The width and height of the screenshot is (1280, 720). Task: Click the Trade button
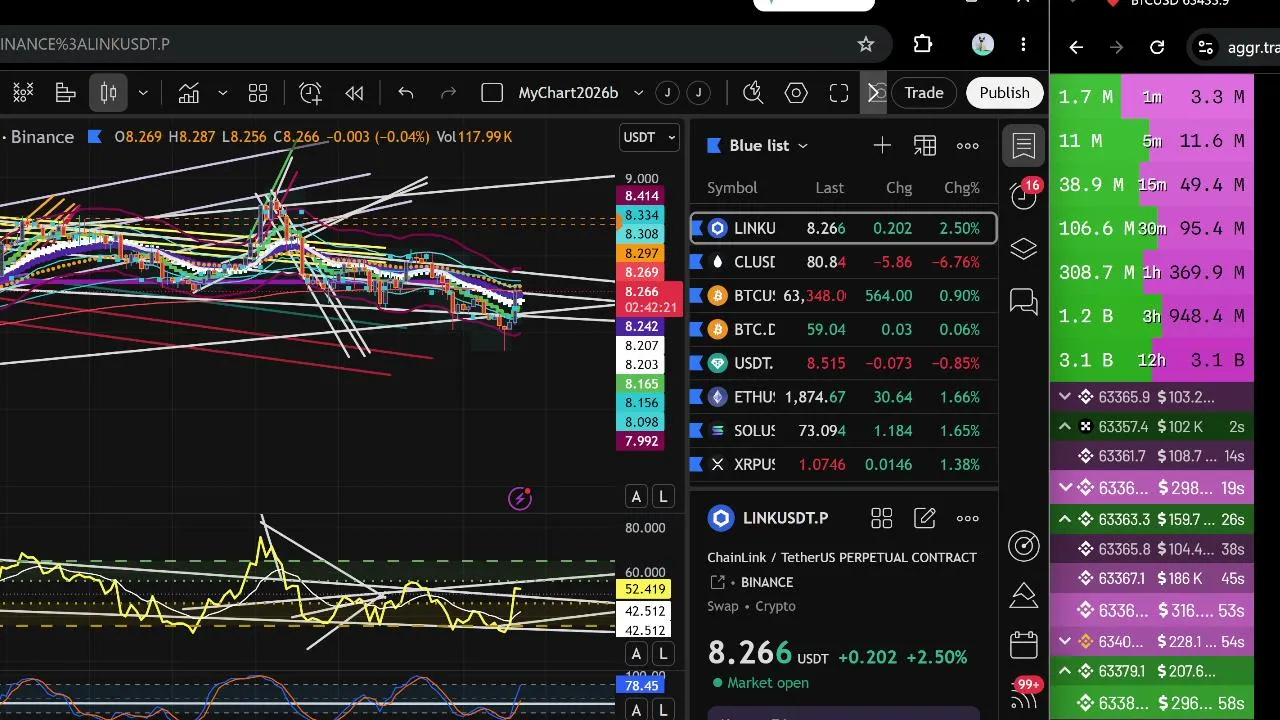924,93
